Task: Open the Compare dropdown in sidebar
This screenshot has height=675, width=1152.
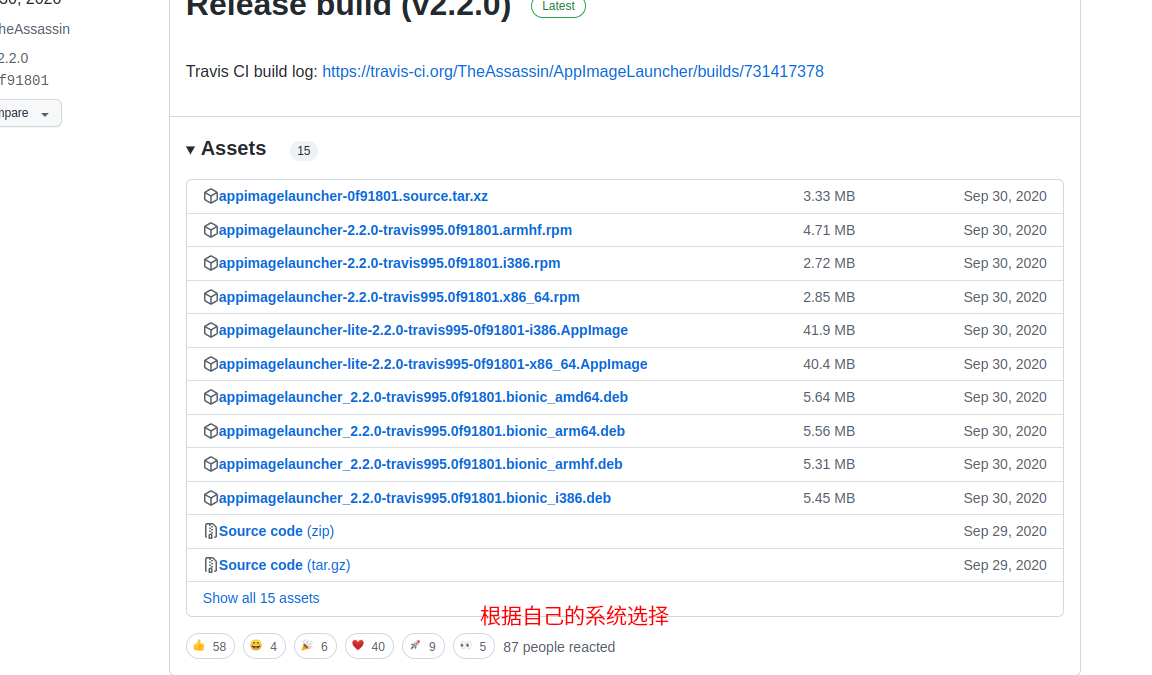Action: (29, 113)
